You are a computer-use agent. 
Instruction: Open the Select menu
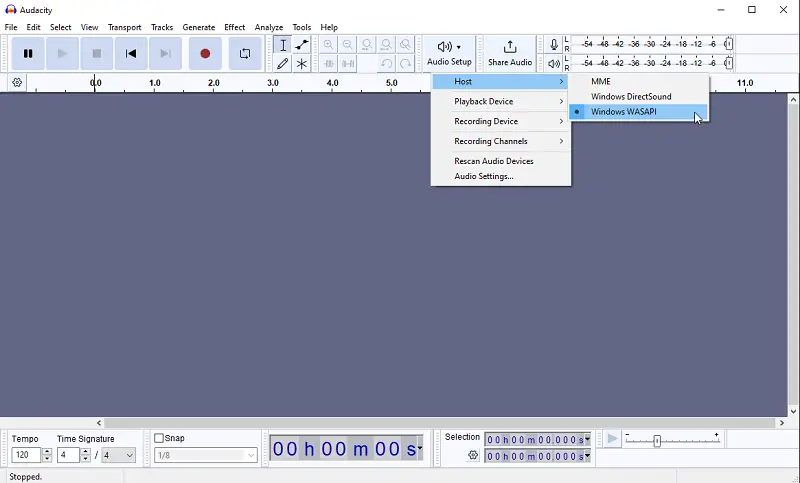click(60, 27)
